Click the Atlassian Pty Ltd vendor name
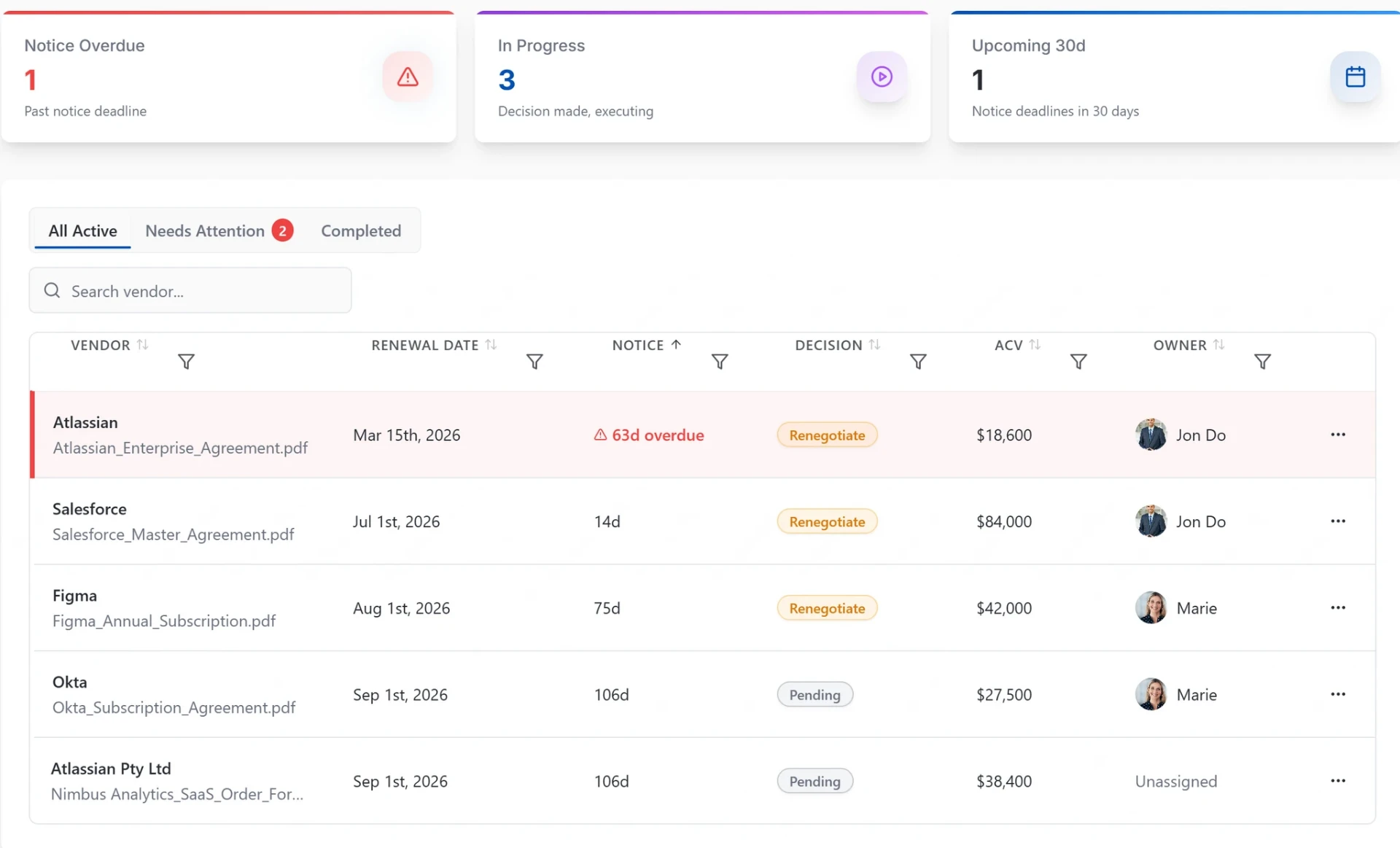Screen dimensions: 1400x848 point(111,769)
